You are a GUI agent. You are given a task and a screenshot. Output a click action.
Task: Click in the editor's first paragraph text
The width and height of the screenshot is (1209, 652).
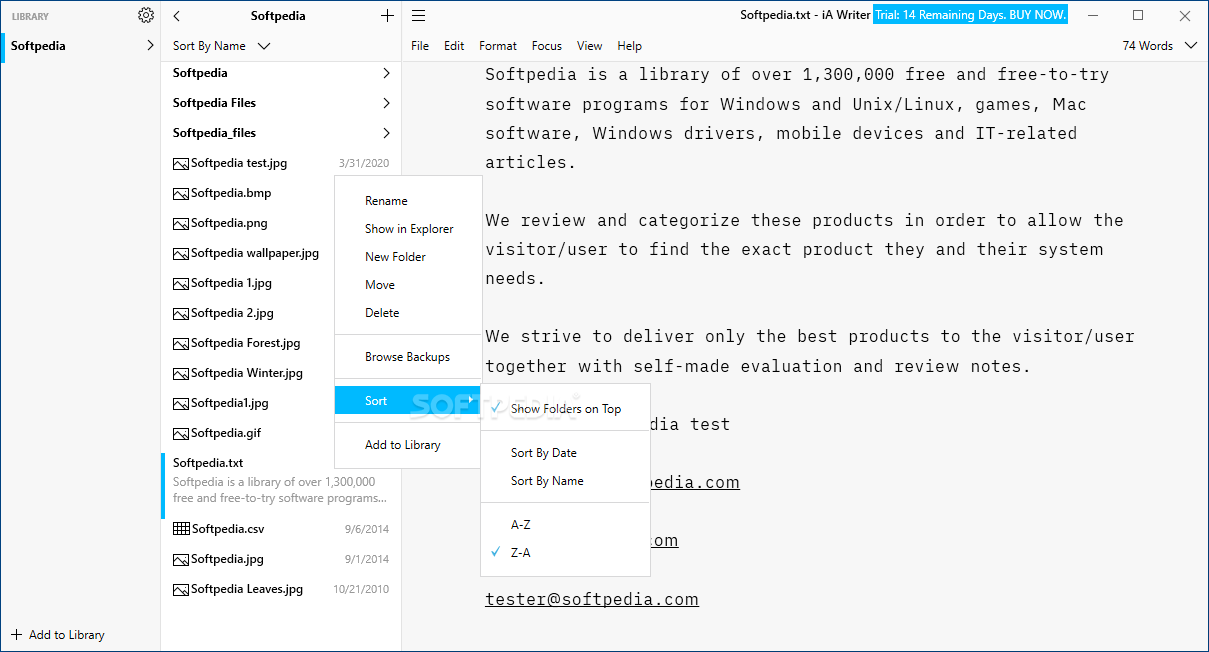[x=796, y=118]
